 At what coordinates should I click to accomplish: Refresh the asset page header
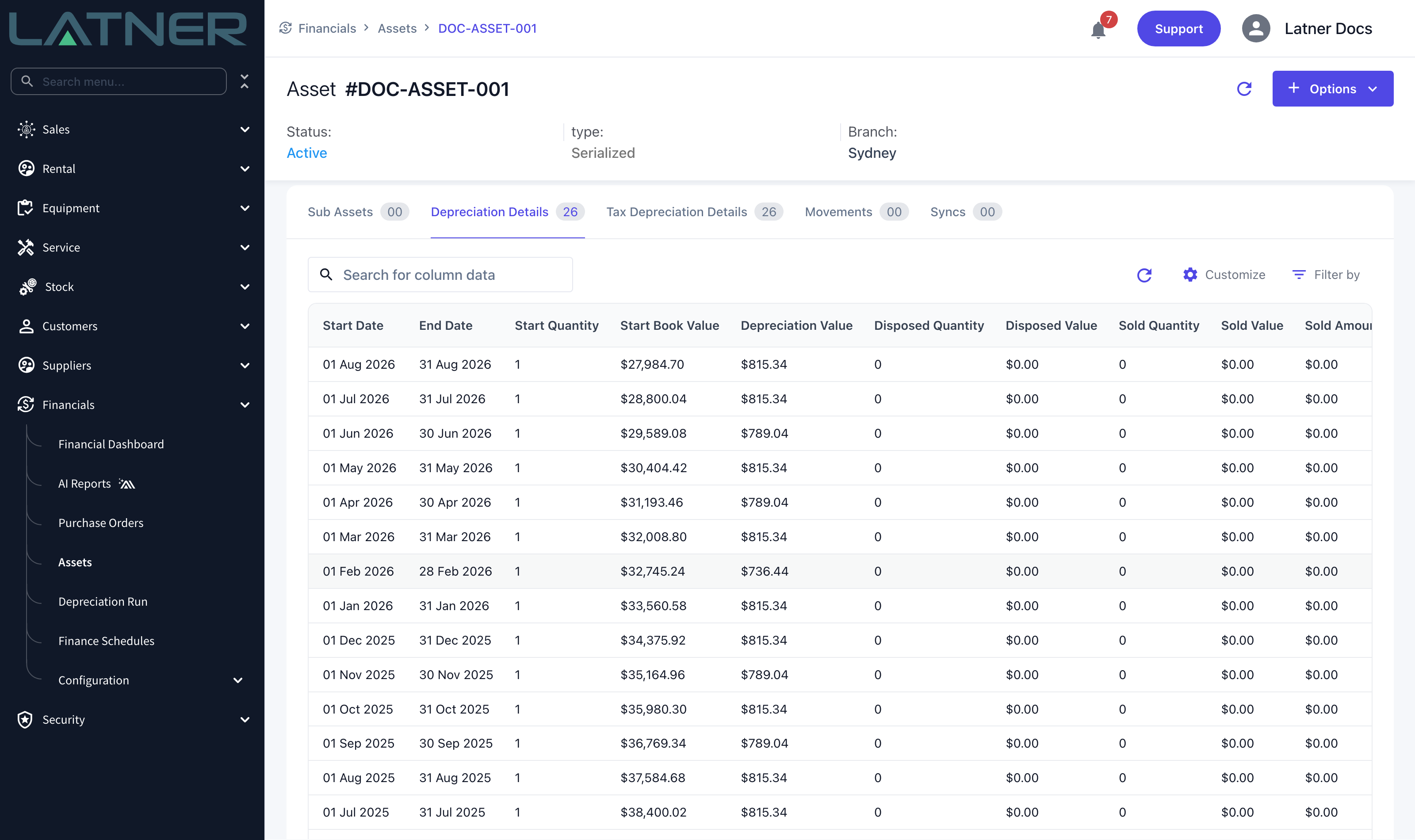[x=1244, y=89]
